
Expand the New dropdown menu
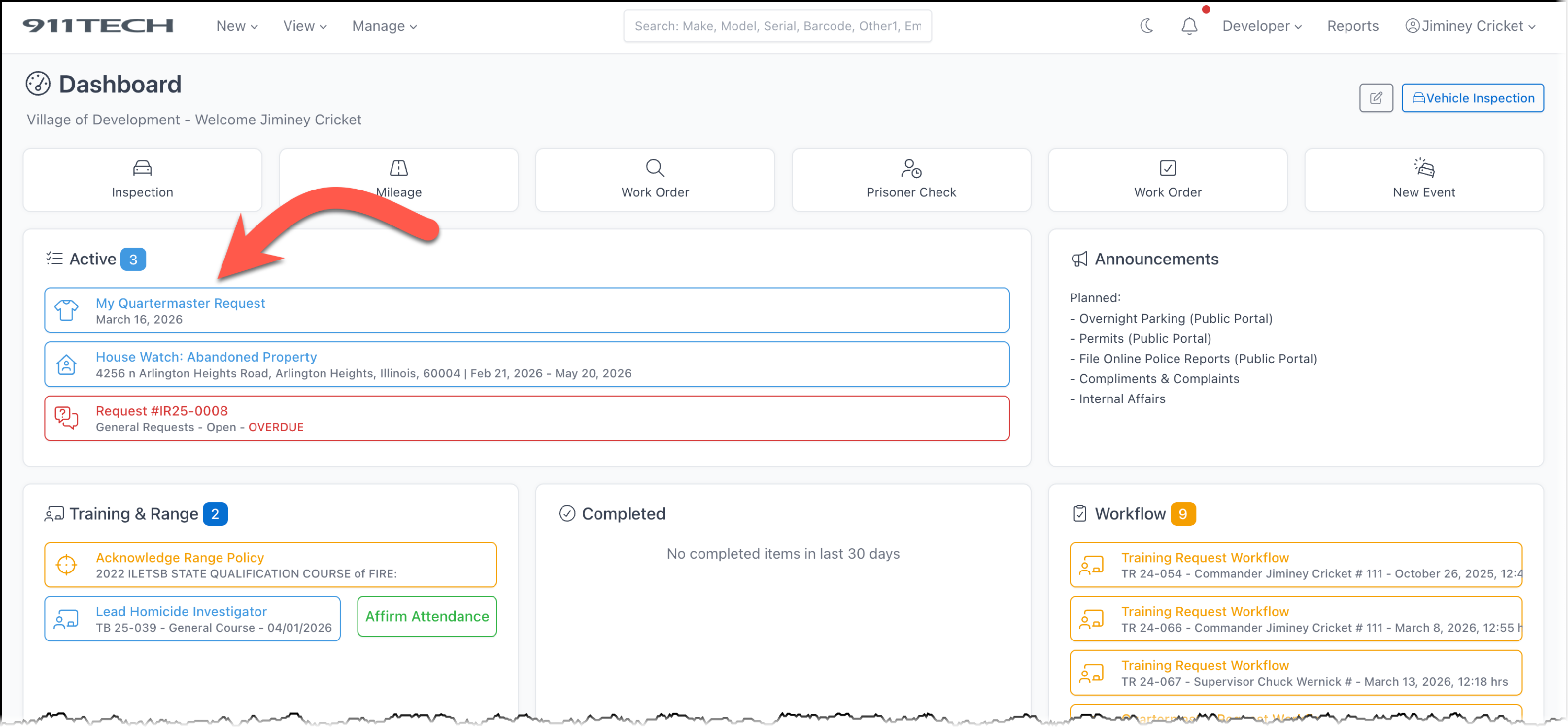(237, 26)
